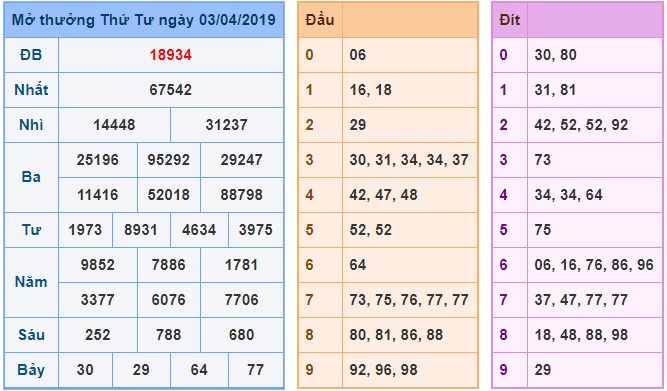The width and height of the screenshot is (667, 391).
Task: Click the 'Bảy' prize label
Action: coord(31,370)
